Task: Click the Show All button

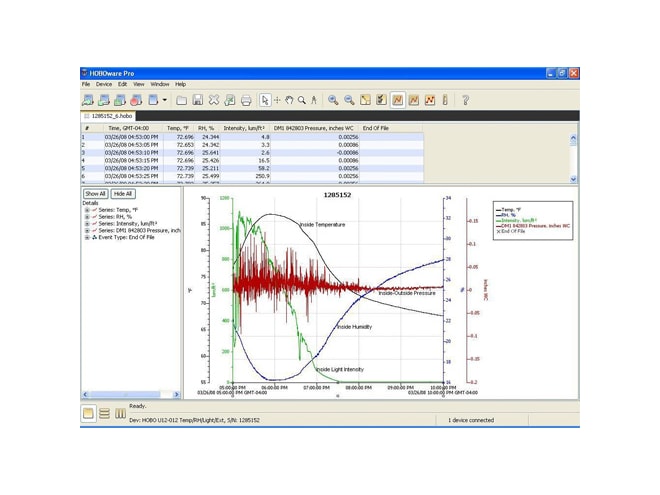Action: click(x=95, y=194)
